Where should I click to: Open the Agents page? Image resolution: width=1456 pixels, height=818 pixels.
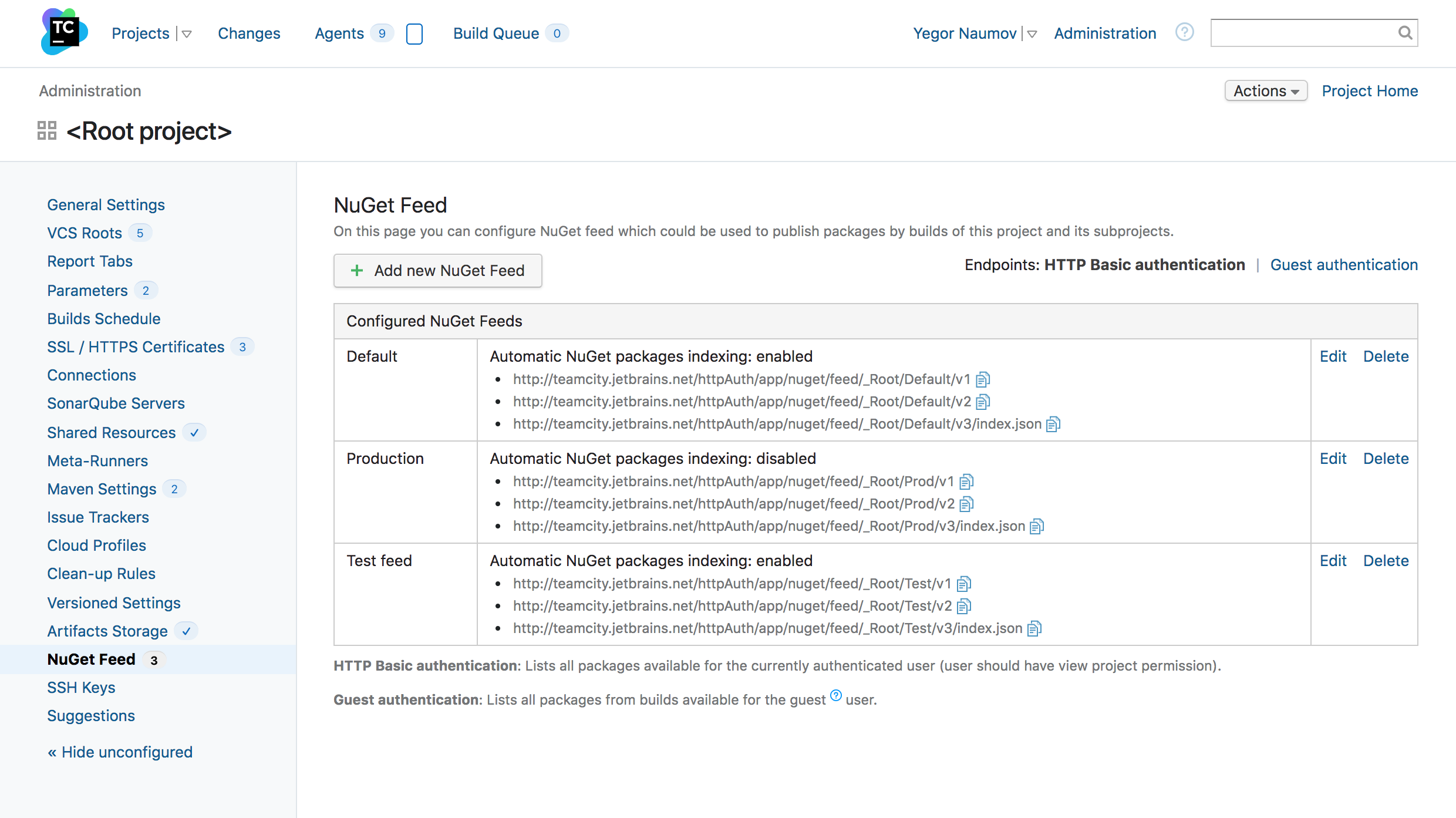(339, 33)
